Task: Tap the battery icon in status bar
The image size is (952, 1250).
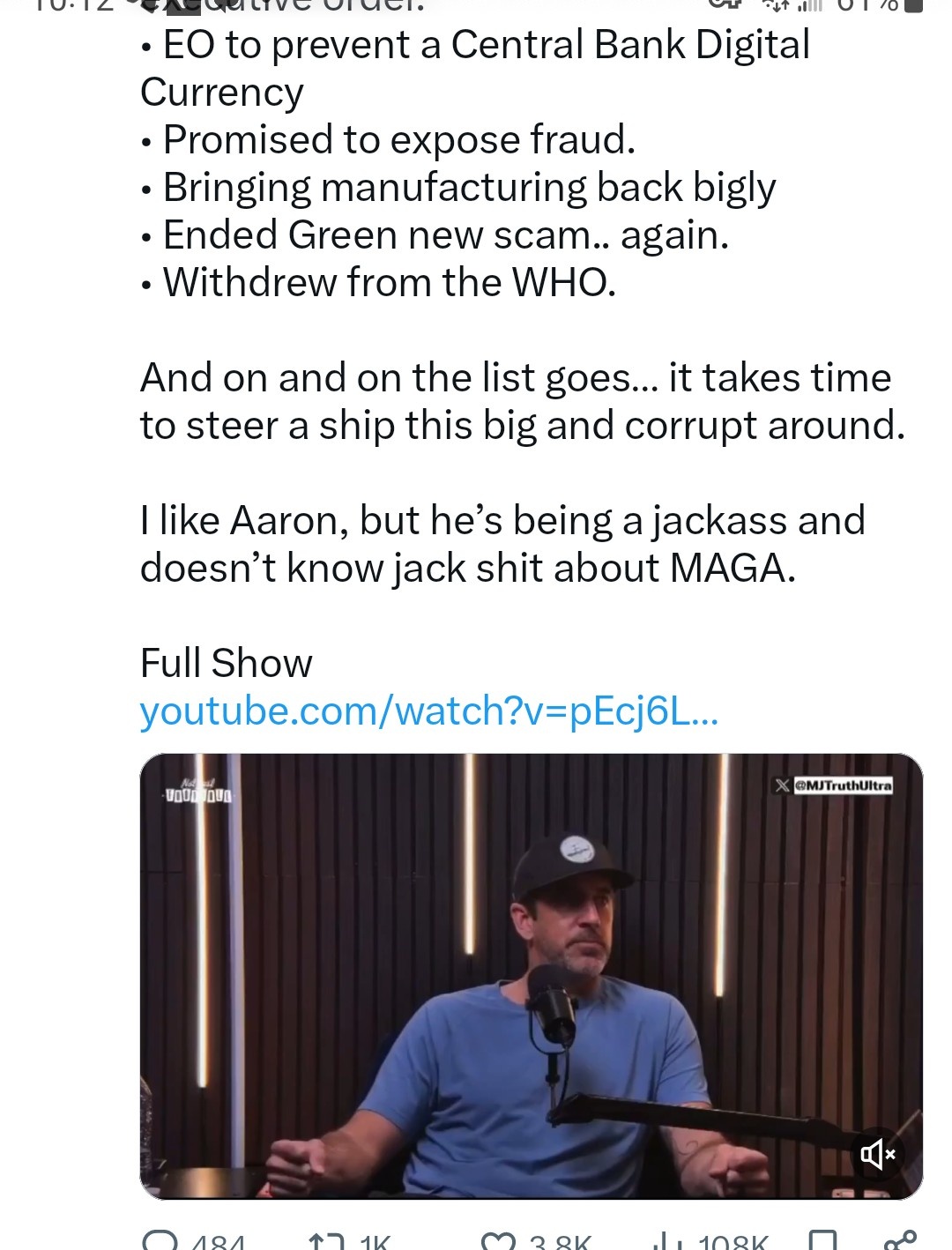Action: pyautogui.click(x=915, y=5)
